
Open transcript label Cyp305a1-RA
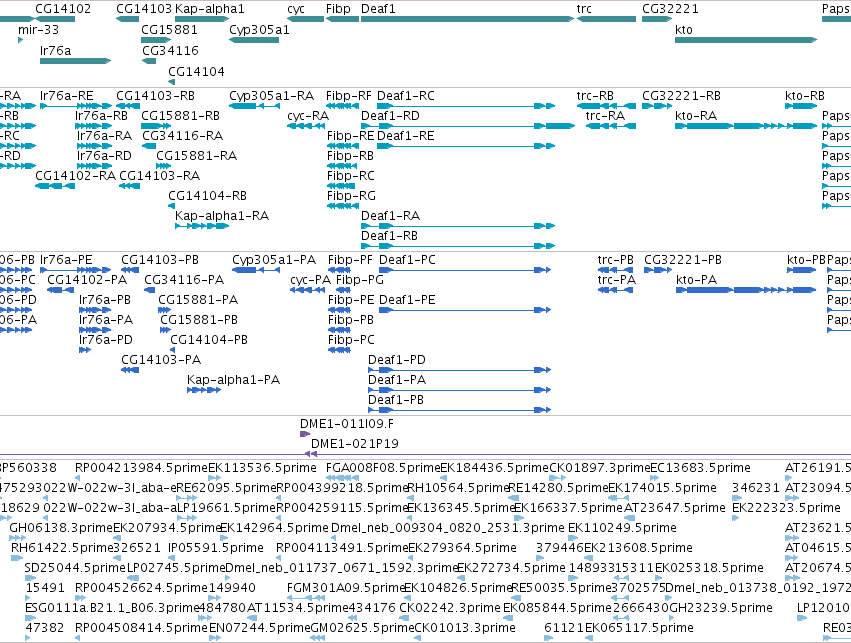tap(271, 96)
